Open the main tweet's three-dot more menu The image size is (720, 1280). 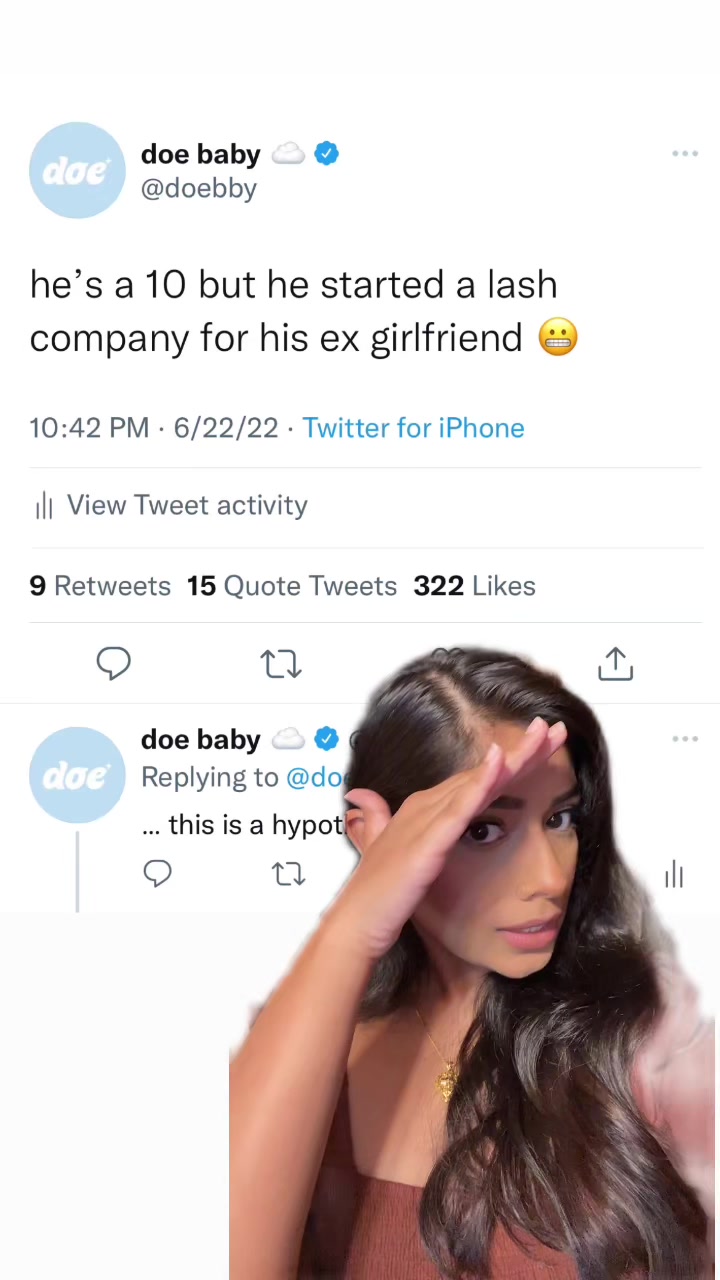685,154
